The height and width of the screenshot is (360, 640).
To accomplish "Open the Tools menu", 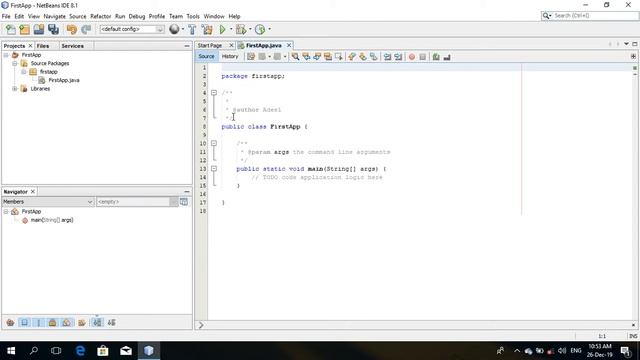I will pyautogui.click(x=193, y=16).
